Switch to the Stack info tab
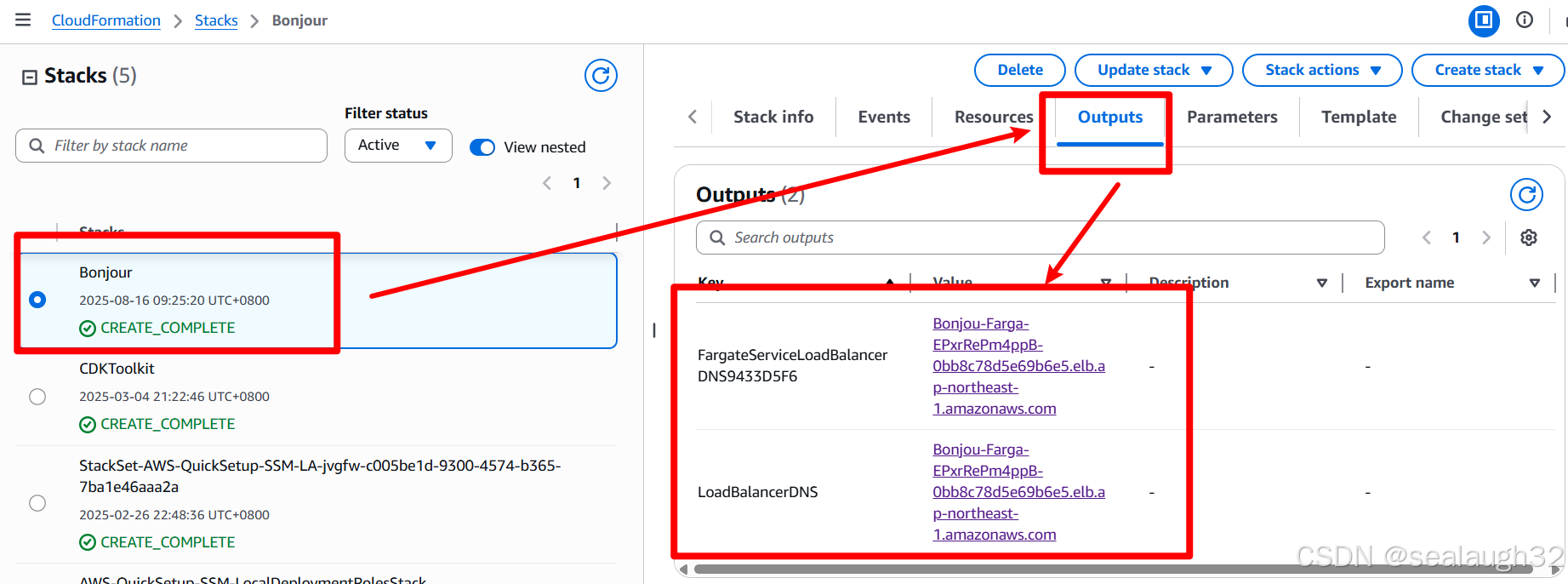Image resolution: width=1568 pixels, height=584 pixels. pyautogui.click(x=773, y=117)
